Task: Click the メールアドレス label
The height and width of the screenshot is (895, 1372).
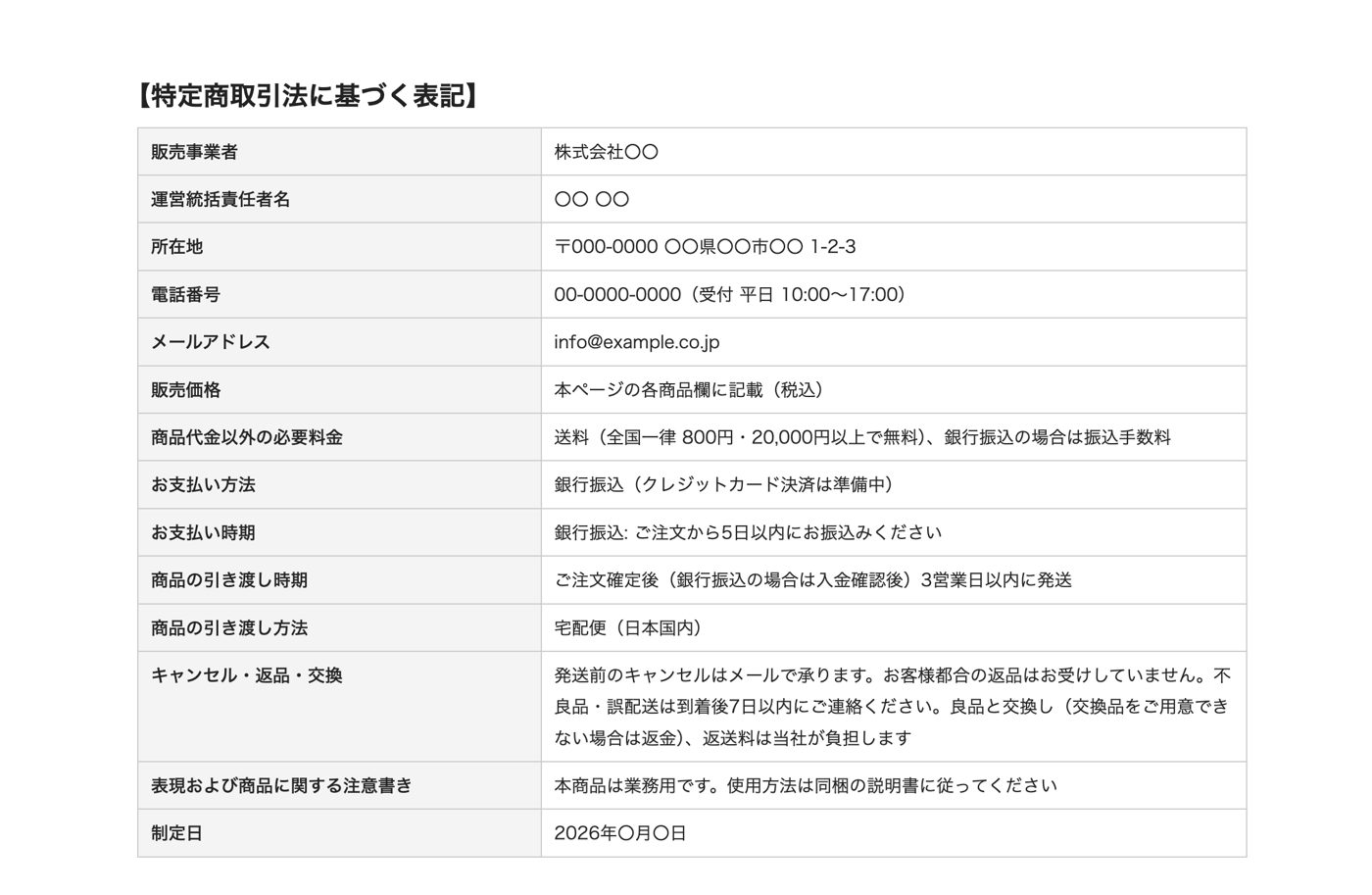Action: [x=211, y=342]
